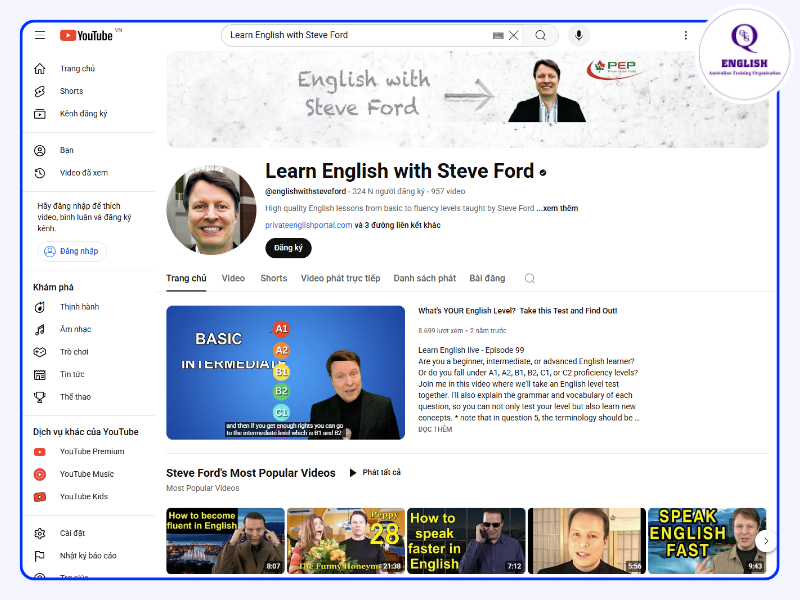Switch to the channel Shorts tab
Image resolution: width=800 pixels, height=600 pixels.
pos(273,278)
